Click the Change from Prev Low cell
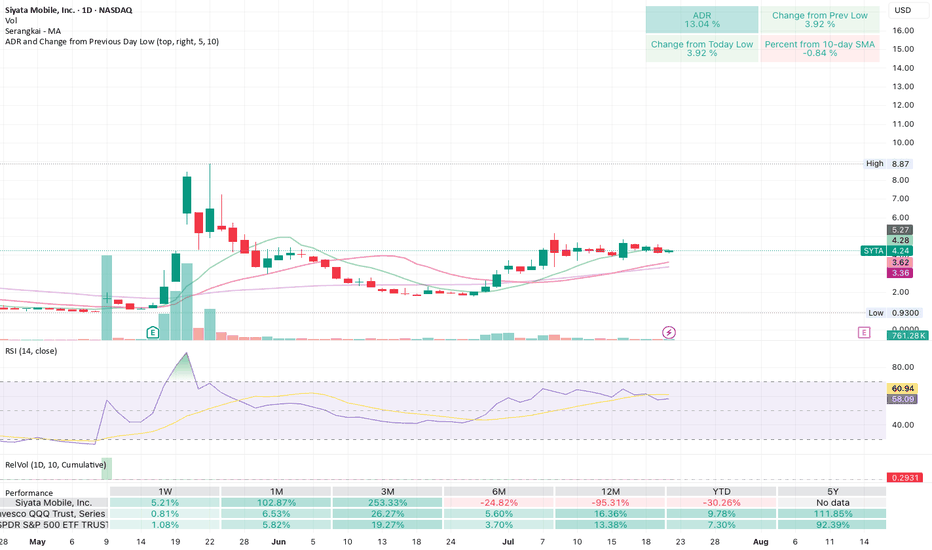Image resolution: width=932 pixels, height=550 pixels. [820, 20]
